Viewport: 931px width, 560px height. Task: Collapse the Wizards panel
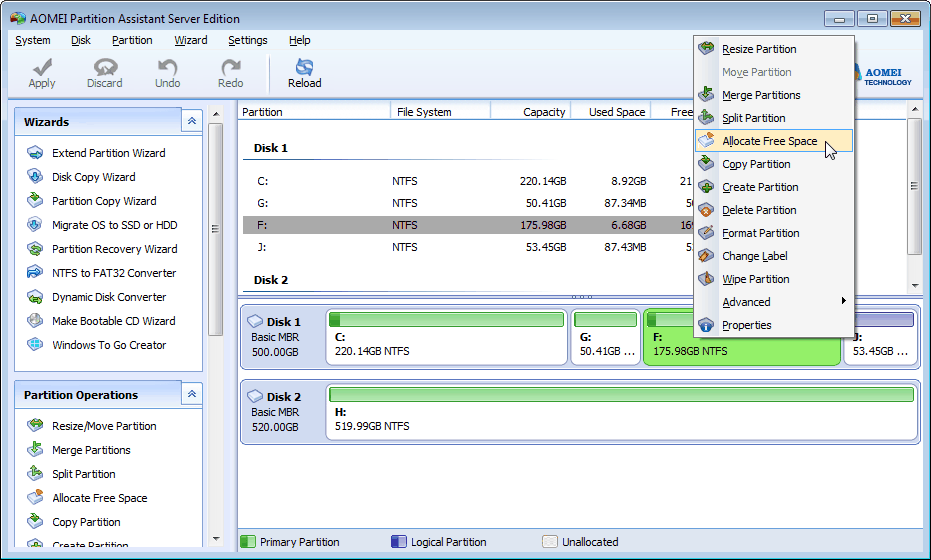click(x=192, y=121)
